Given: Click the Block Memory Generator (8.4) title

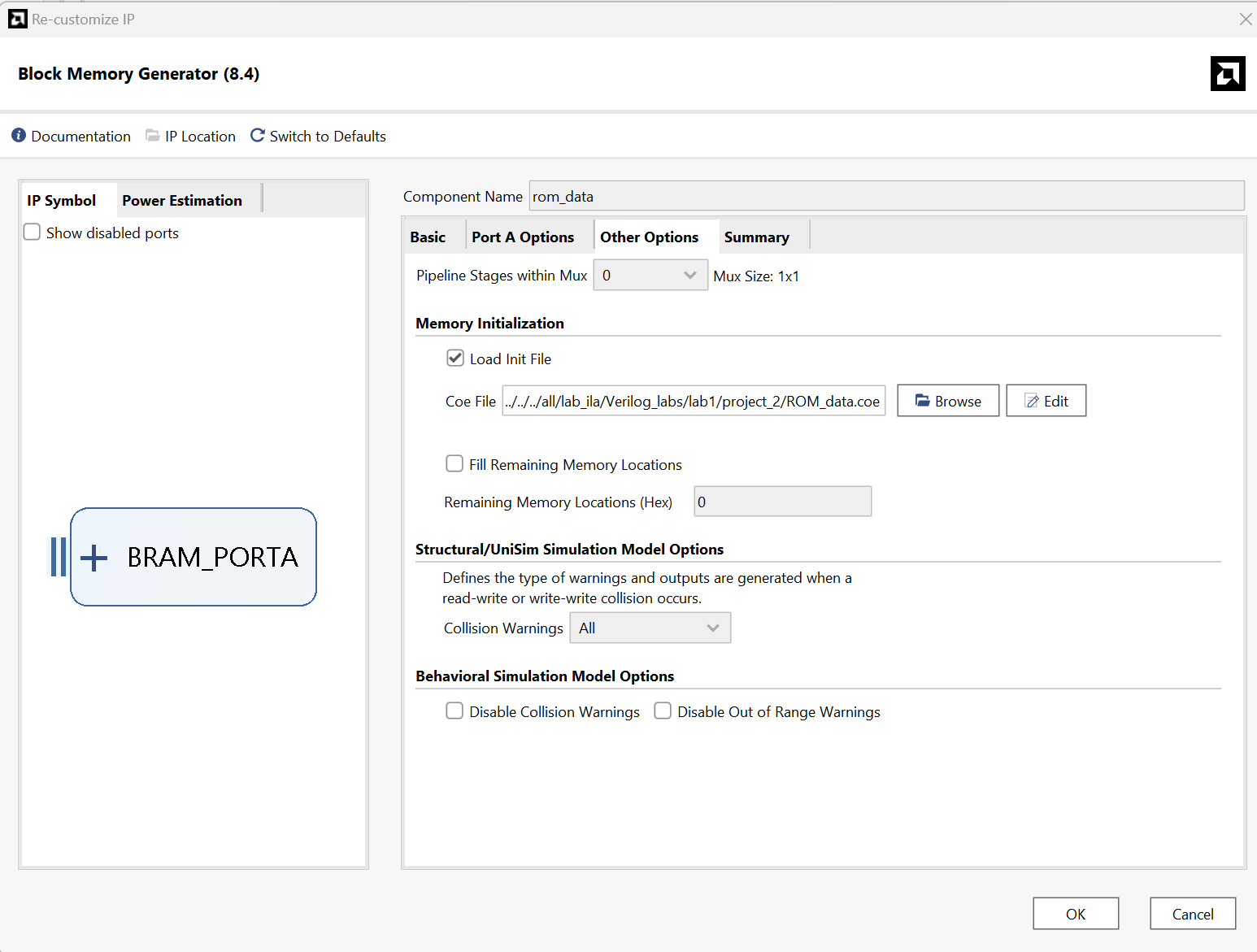Looking at the screenshot, I should (x=139, y=74).
